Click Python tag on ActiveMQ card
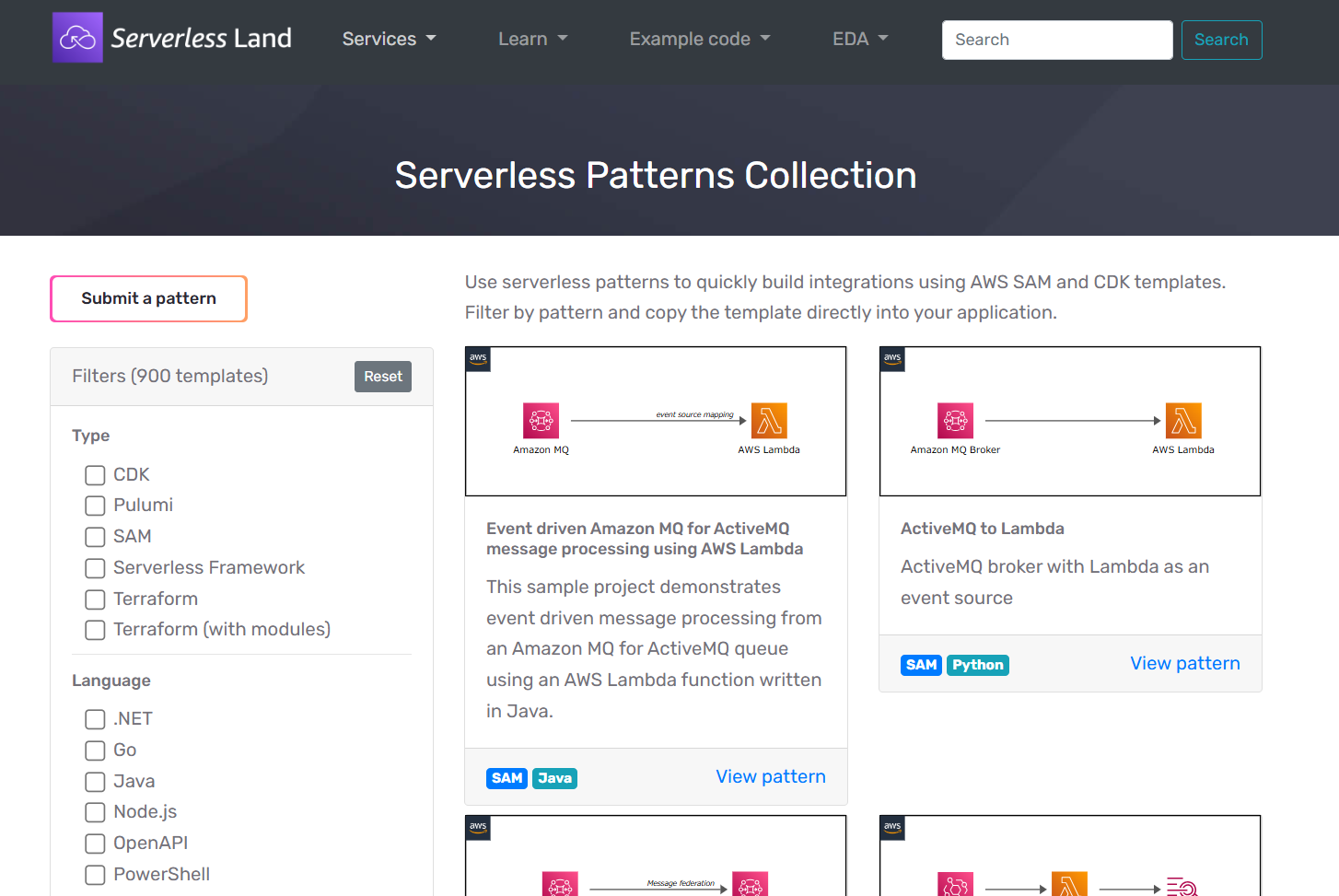Screen dimensions: 1339x896 point(978,665)
